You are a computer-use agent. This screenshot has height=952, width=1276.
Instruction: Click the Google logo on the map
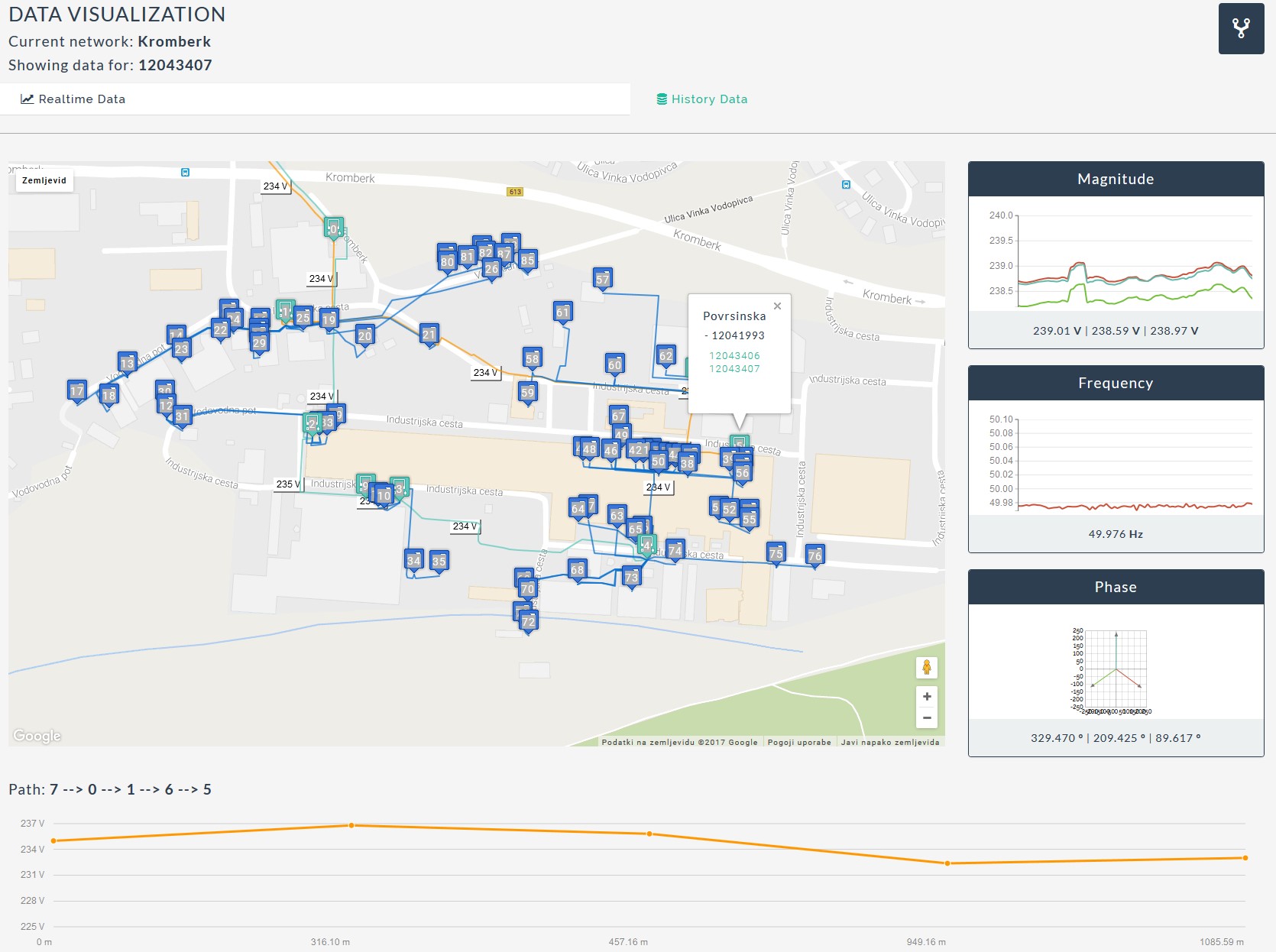[x=37, y=736]
